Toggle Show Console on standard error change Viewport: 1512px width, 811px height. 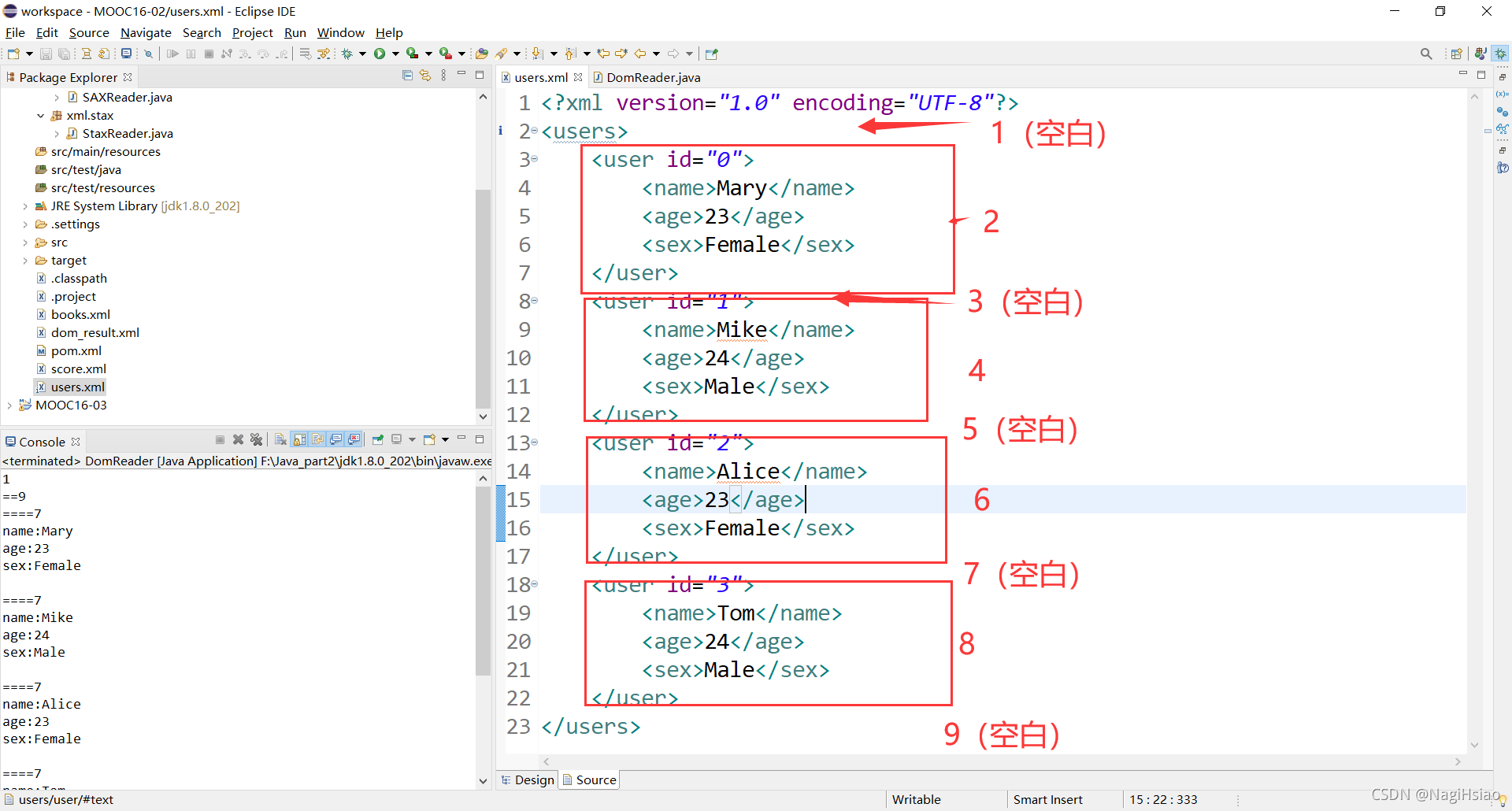(354, 439)
